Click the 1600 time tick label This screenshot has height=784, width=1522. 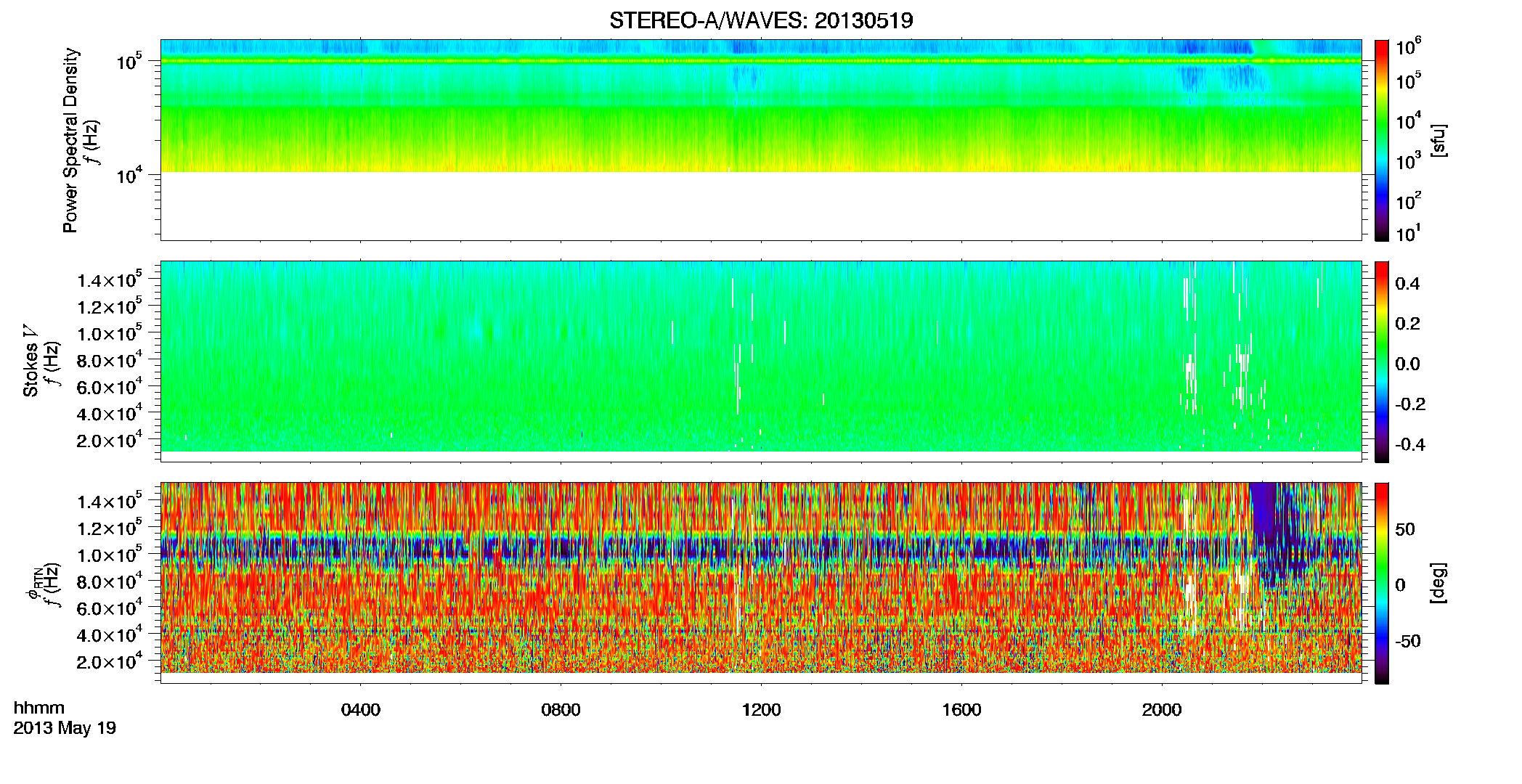click(x=961, y=710)
